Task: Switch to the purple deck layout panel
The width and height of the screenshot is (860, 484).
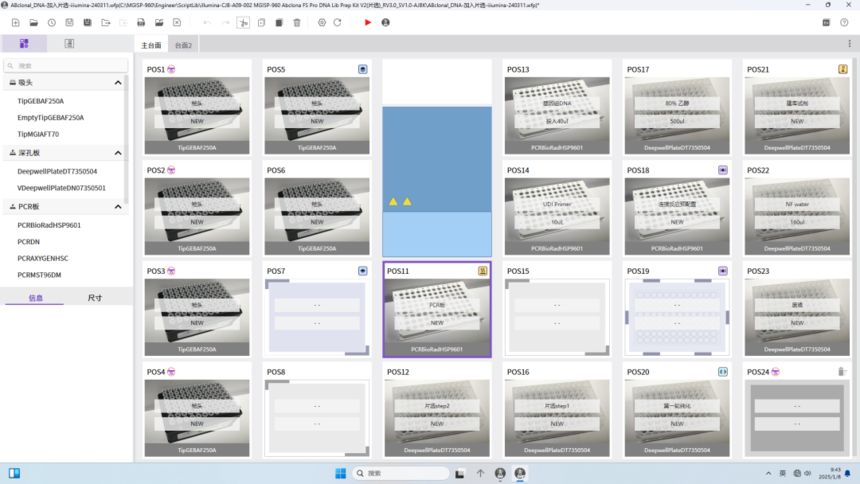Action: point(24,43)
